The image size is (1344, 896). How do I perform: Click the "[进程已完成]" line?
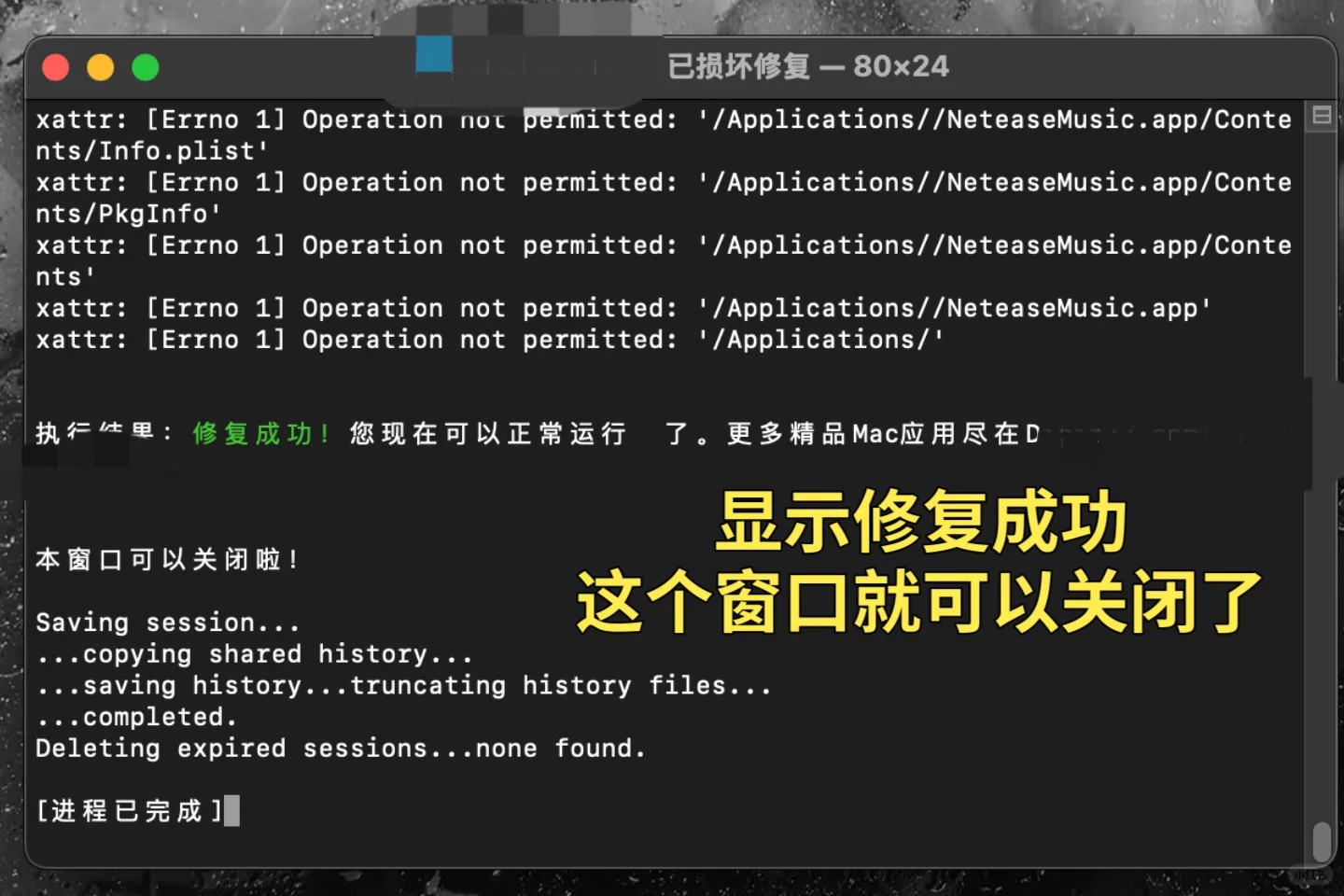pos(130,810)
